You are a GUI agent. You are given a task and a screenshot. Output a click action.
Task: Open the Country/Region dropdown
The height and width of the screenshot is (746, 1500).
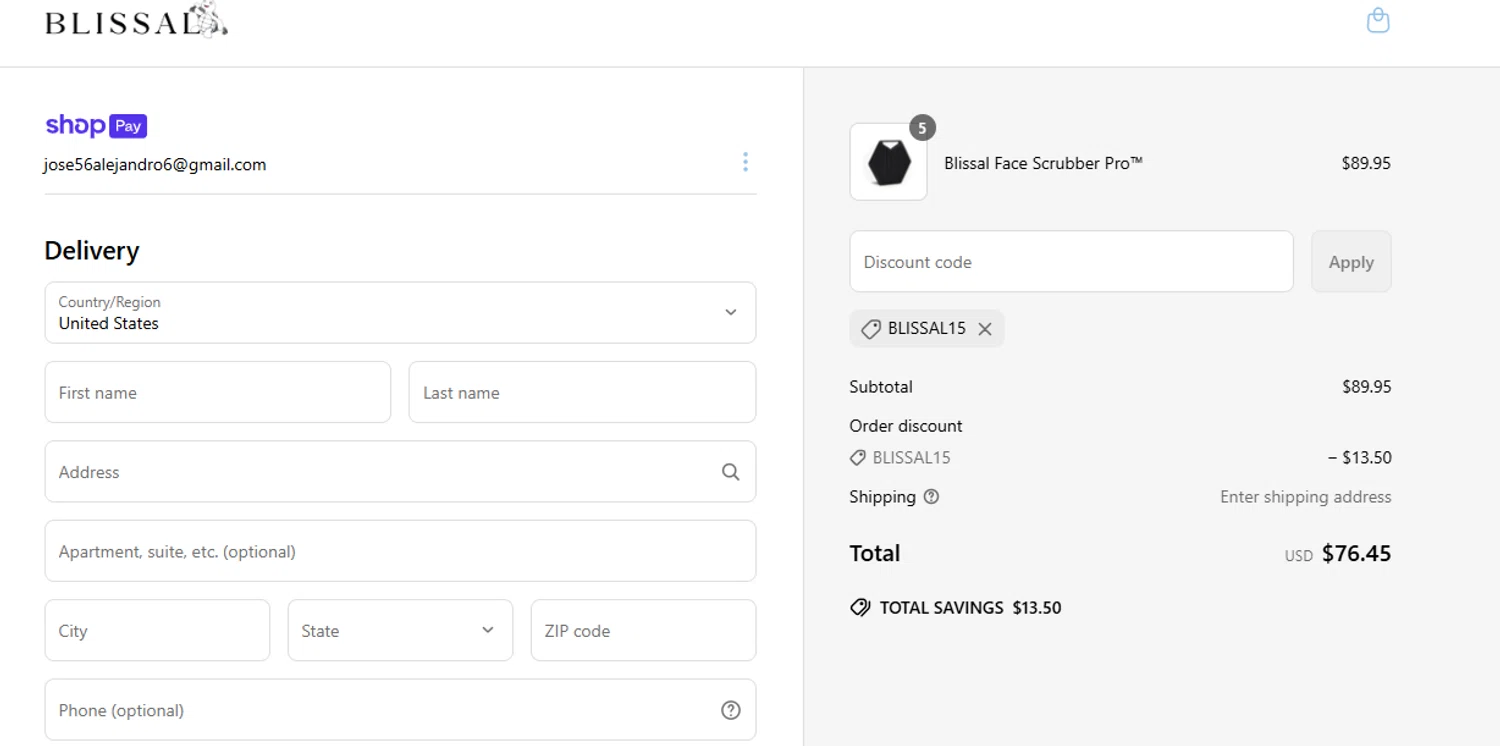click(400, 312)
